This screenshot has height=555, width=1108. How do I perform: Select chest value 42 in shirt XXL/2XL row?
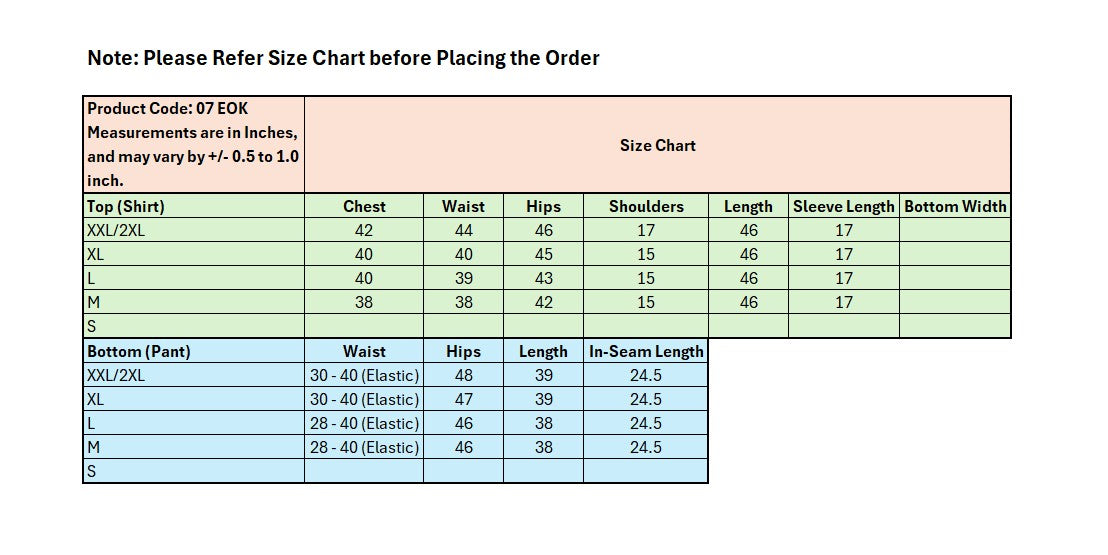coord(364,230)
